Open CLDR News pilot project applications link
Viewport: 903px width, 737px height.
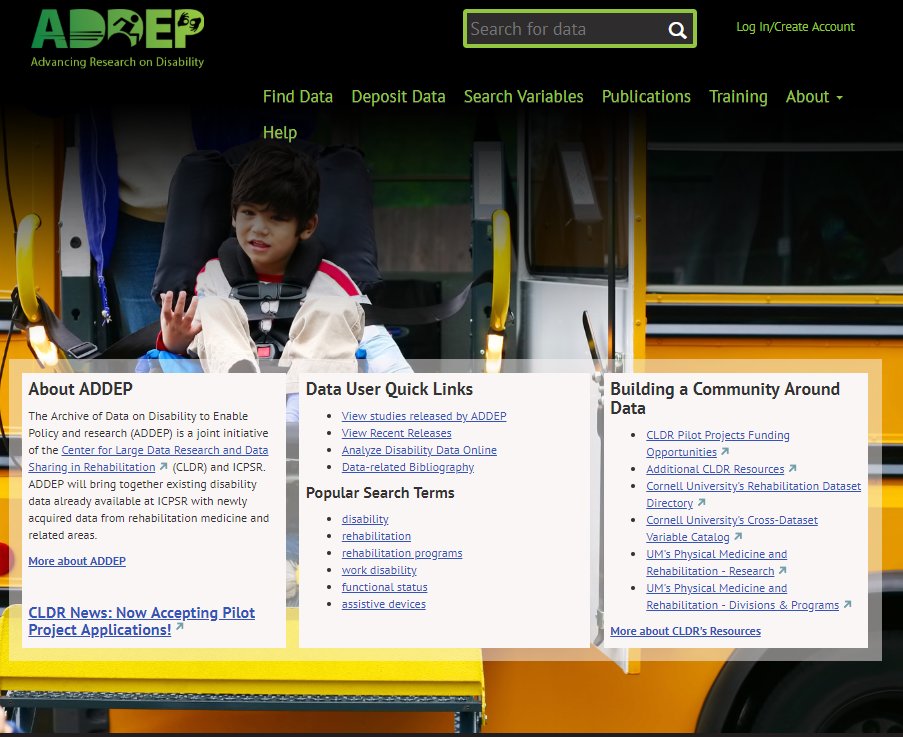pos(142,621)
